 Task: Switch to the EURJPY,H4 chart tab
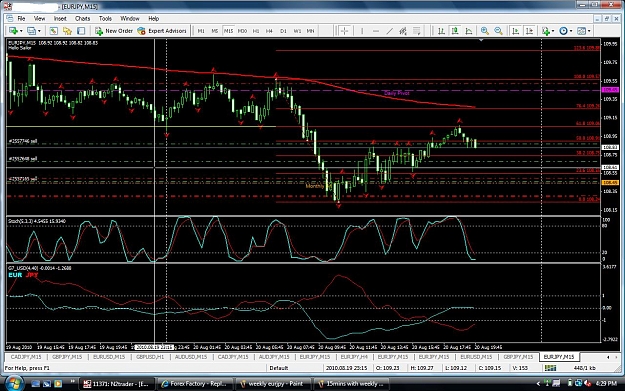tap(354, 357)
